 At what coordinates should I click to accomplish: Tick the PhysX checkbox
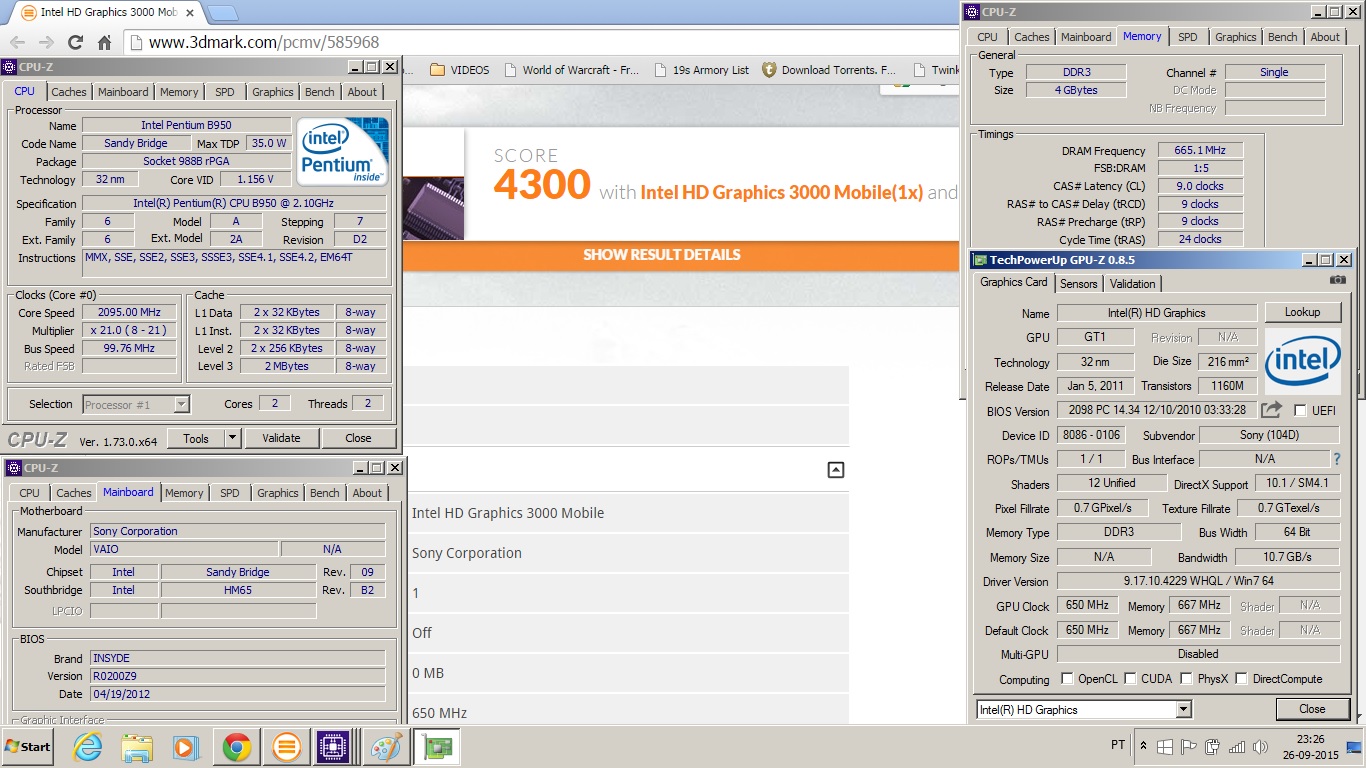tap(1186, 679)
